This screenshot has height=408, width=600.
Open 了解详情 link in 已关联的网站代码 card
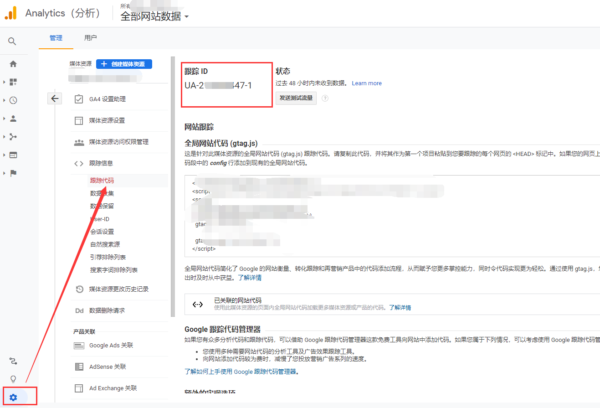[x=400, y=307]
